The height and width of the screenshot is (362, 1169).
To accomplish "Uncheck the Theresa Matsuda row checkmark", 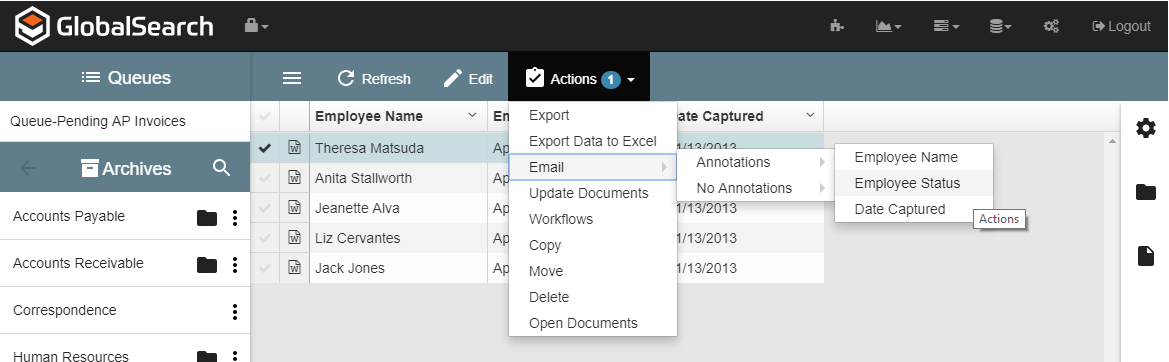I will (264, 148).
